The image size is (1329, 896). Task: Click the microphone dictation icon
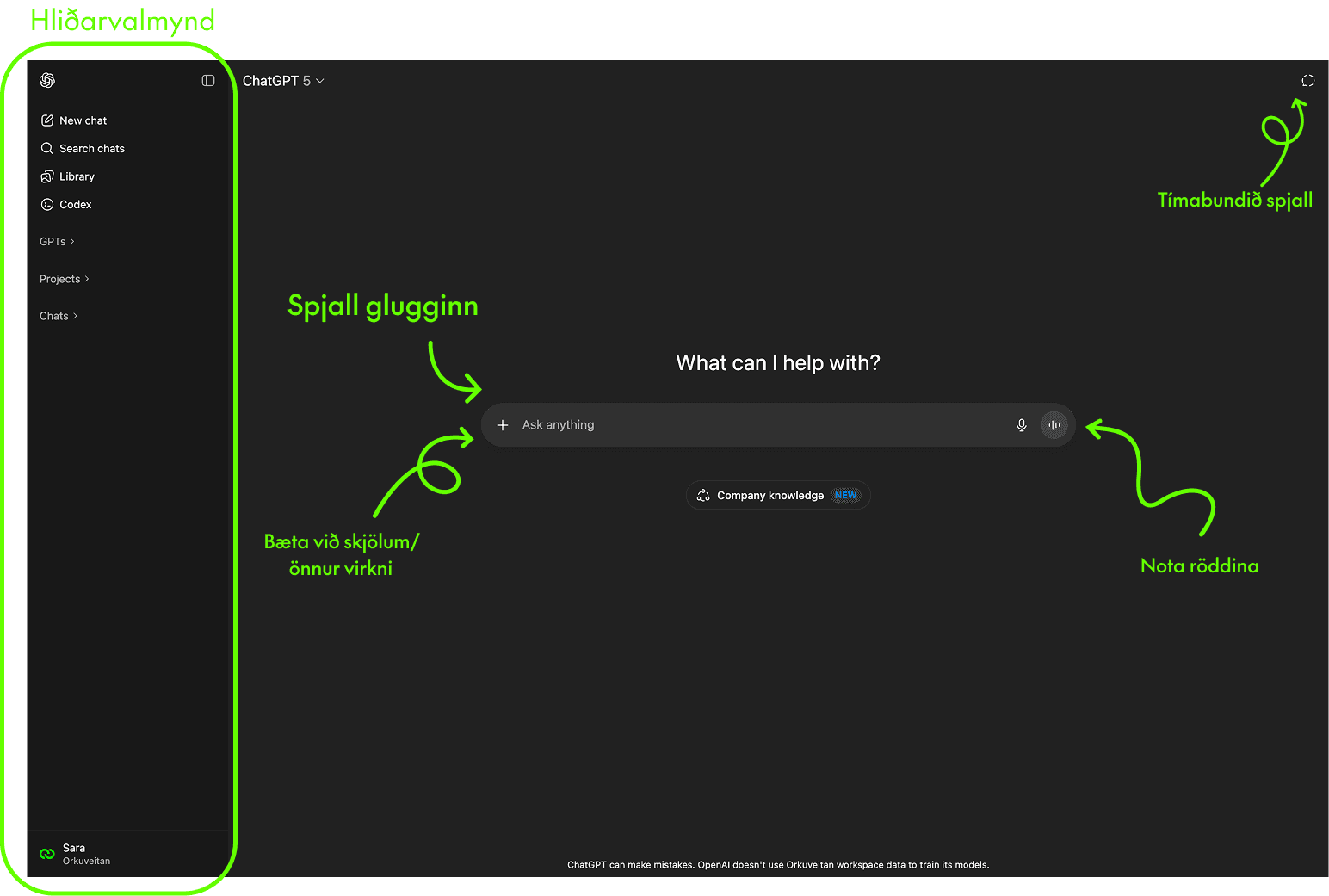pyautogui.click(x=1021, y=425)
